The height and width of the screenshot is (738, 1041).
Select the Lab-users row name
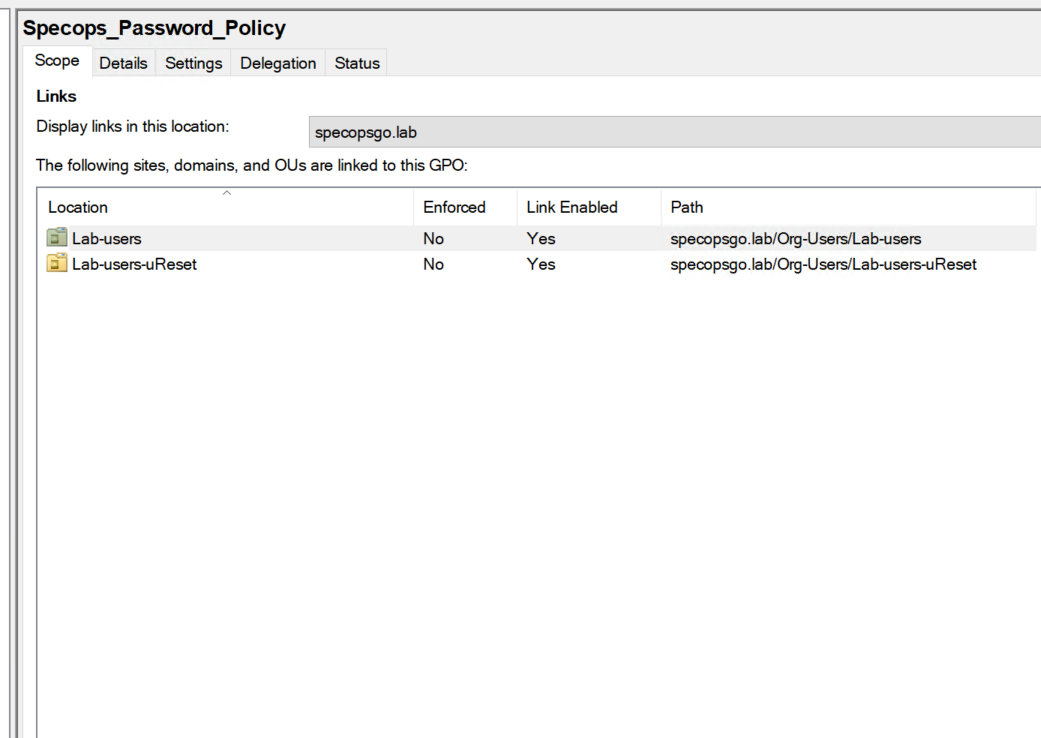(106, 238)
